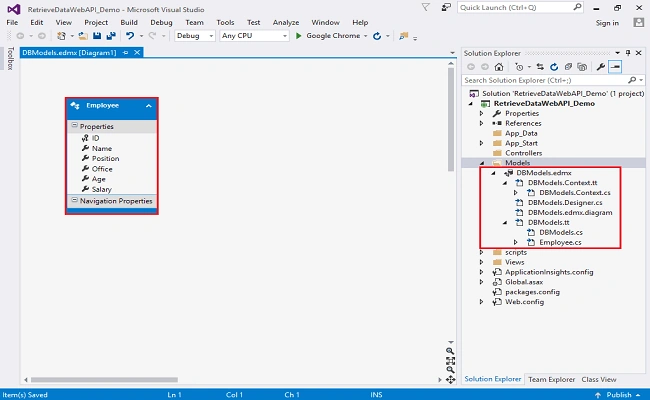Click the Find in Files toolbar icon
Viewport: 650px width, 400px height.
pyautogui.click(x=403, y=36)
